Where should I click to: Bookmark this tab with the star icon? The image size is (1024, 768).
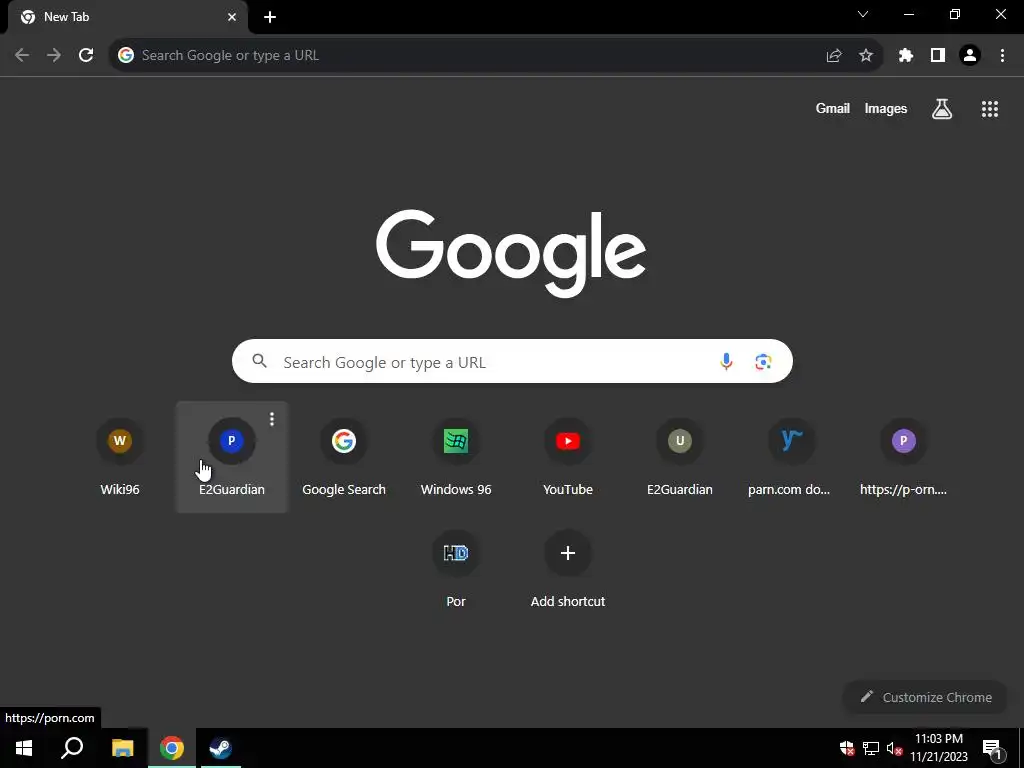tap(866, 56)
